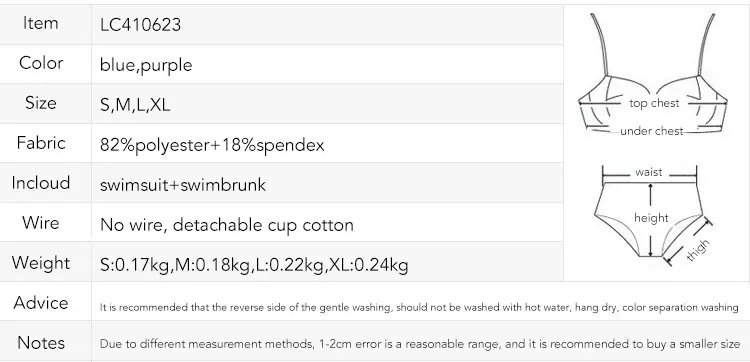Click the "waist" measurement label

point(649,172)
